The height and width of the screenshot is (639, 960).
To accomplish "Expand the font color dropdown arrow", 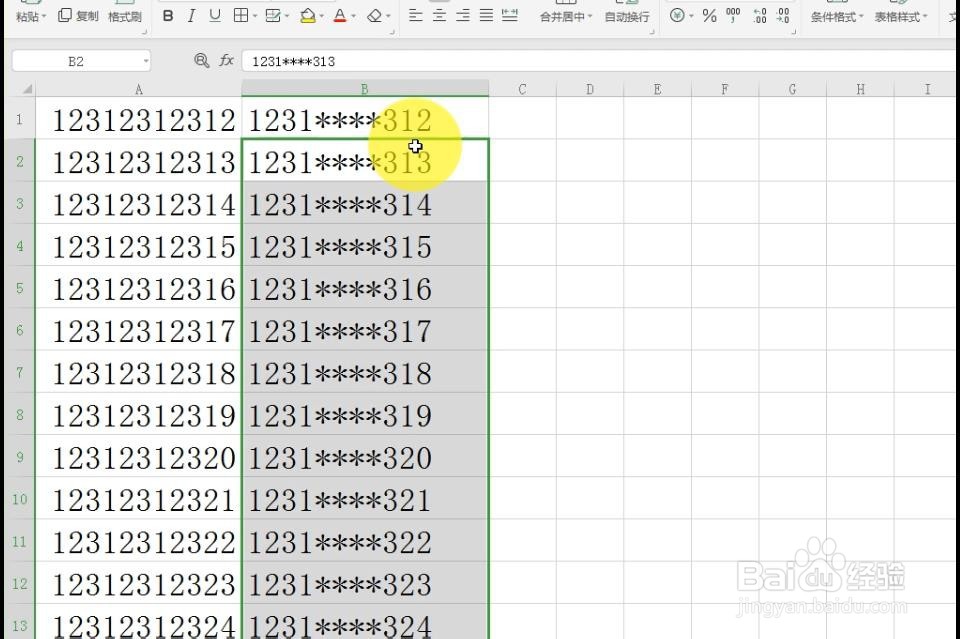I will tap(353, 17).
